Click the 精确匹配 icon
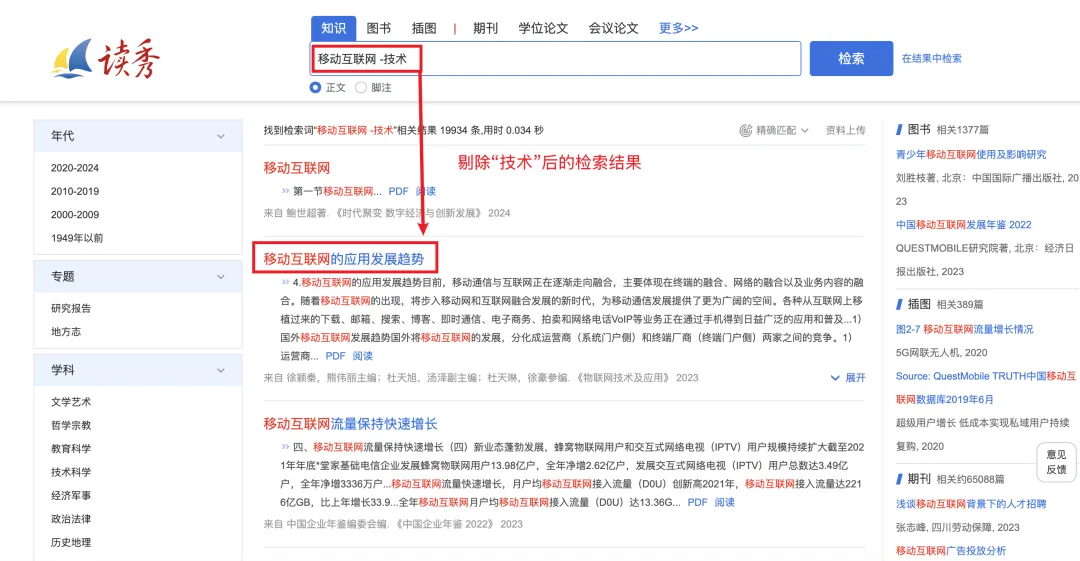 click(x=745, y=130)
